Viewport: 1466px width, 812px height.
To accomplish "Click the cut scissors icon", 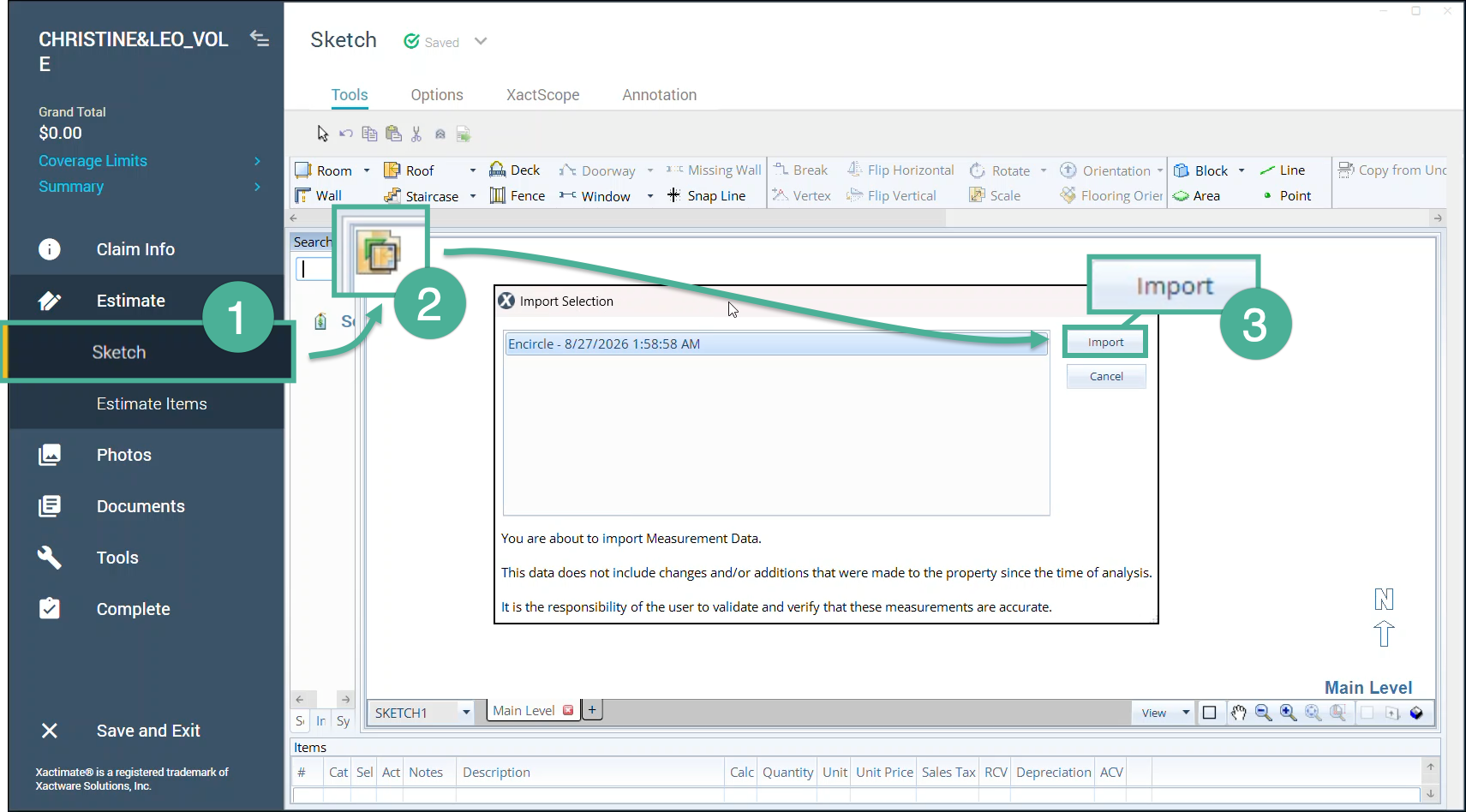I will click(x=416, y=134).
